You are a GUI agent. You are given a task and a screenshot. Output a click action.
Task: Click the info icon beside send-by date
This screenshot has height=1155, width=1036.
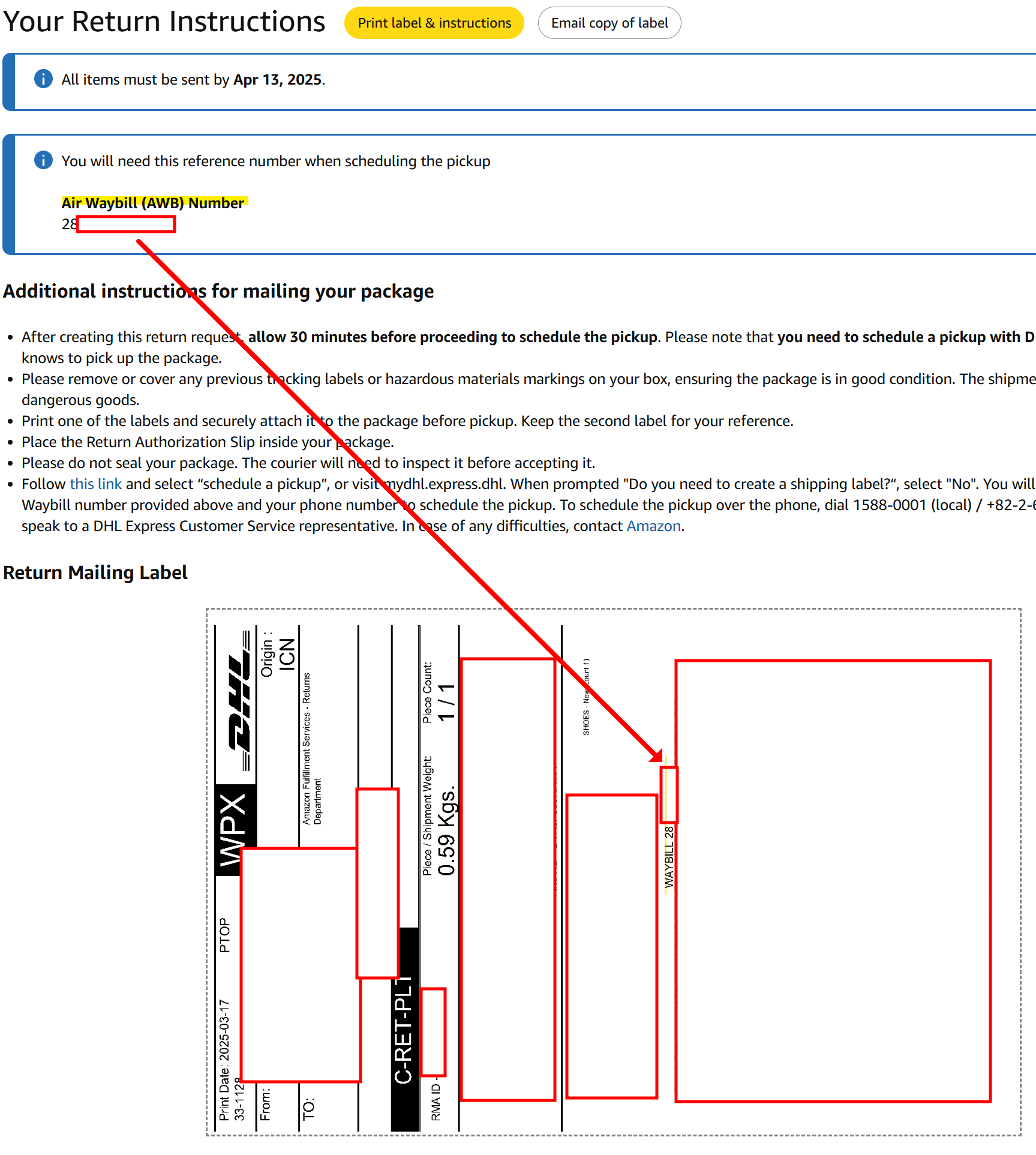pos(43,79)
